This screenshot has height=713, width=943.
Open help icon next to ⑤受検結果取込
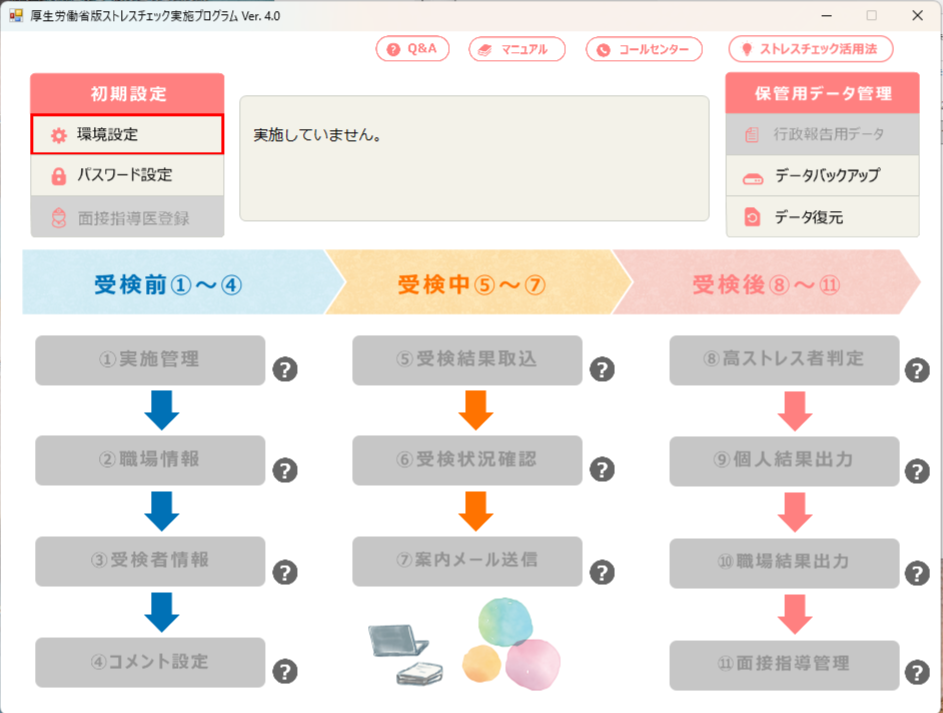click(x=602, y=370)
